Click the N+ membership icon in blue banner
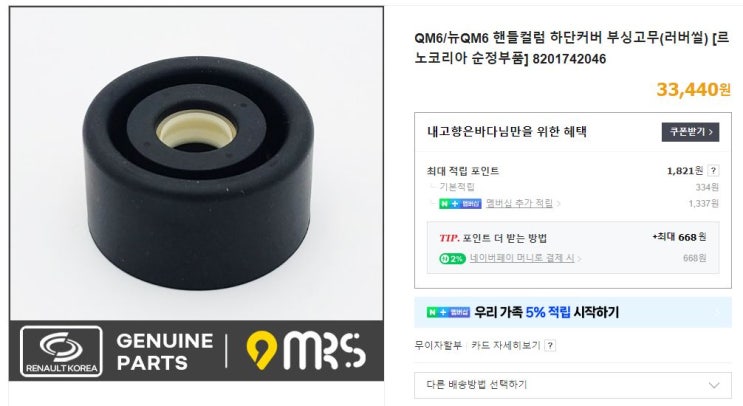This screenshot has height=406, width=743. tap(448, 312)
